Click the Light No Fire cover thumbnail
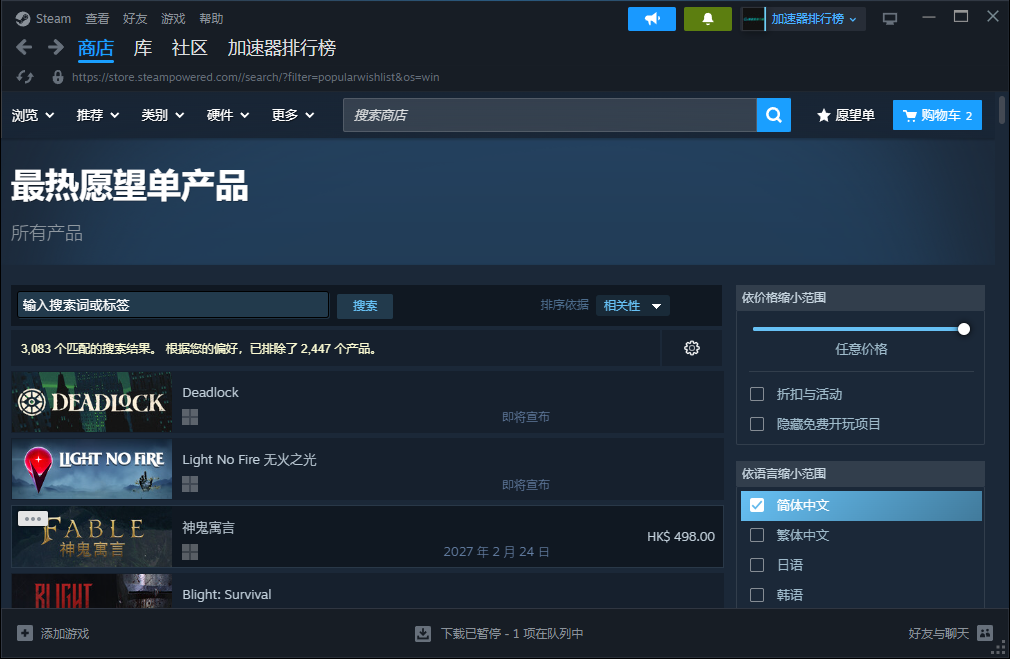1010x659 pixels. (x=91, y=469)
